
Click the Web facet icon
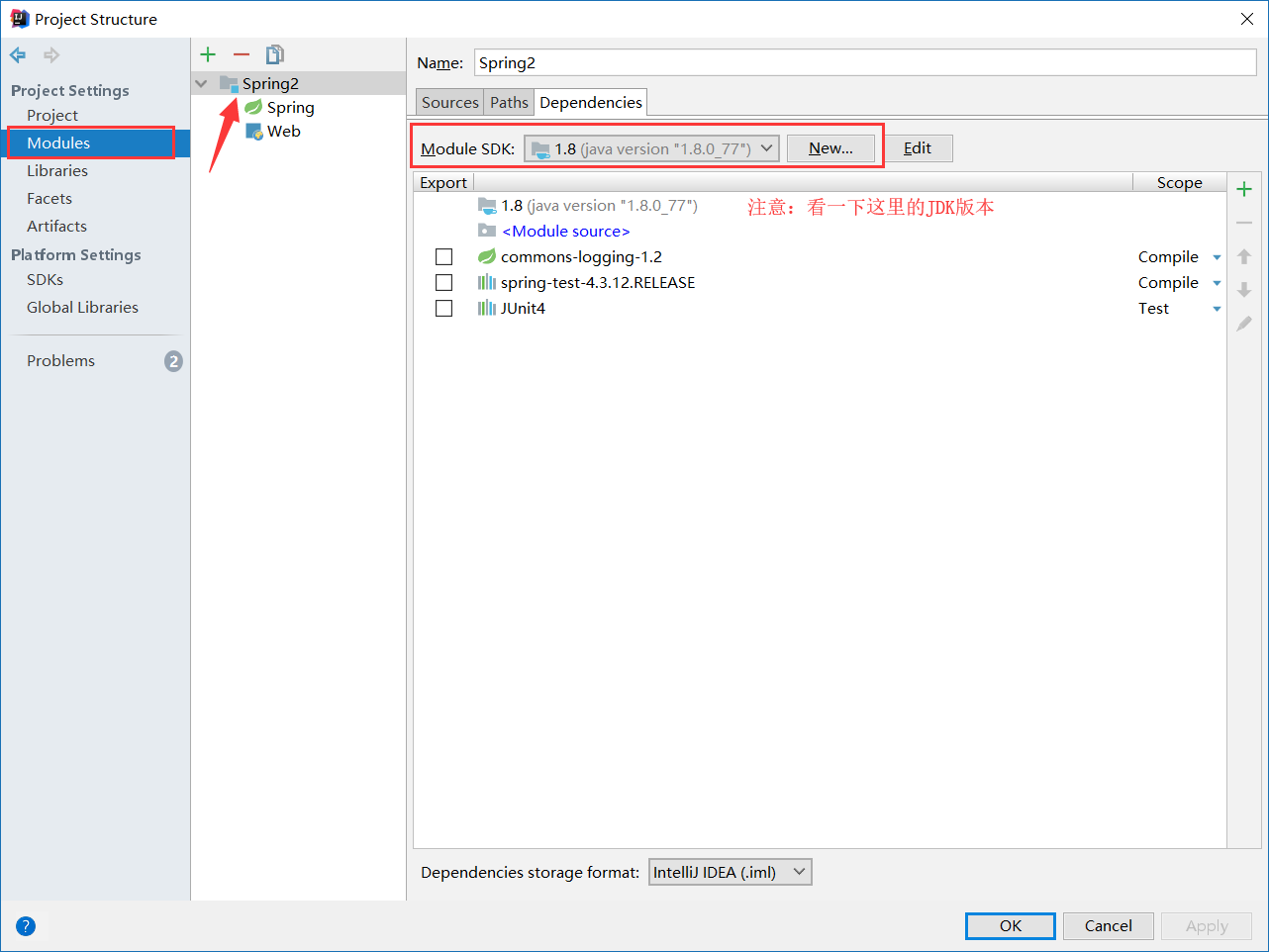253,131
